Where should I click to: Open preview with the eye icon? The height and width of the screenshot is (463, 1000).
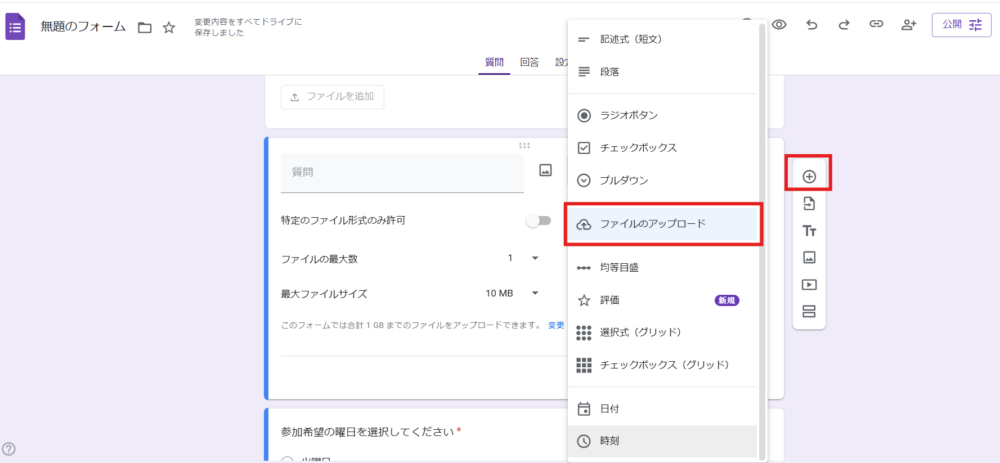(x=779, y=26)
